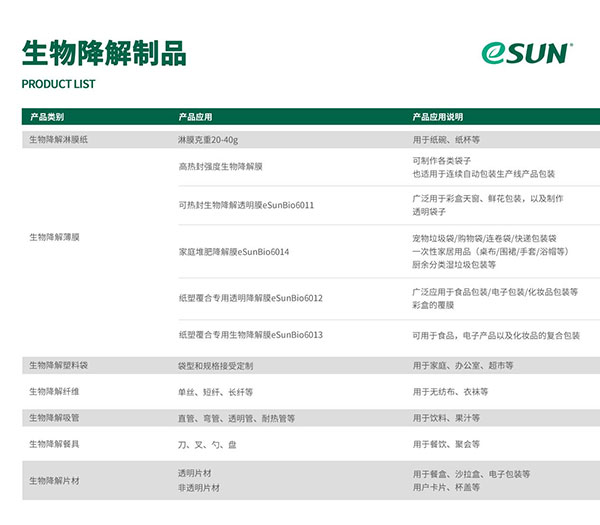Click 用户卡片、杯盖等 line
The width and height of the screenshot is (600, 525).
(x=446, y=487)
